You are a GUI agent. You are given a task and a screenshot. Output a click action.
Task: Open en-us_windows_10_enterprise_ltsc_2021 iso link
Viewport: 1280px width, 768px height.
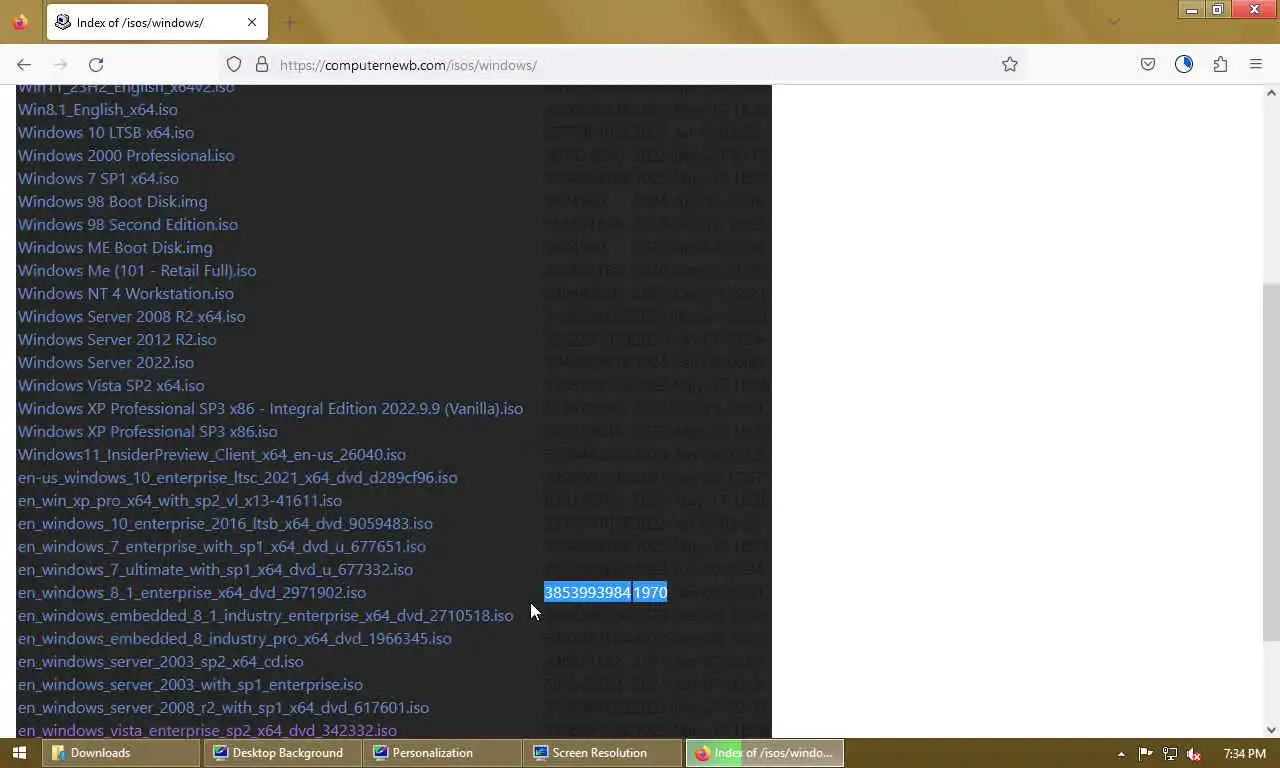tap(237, 477)
